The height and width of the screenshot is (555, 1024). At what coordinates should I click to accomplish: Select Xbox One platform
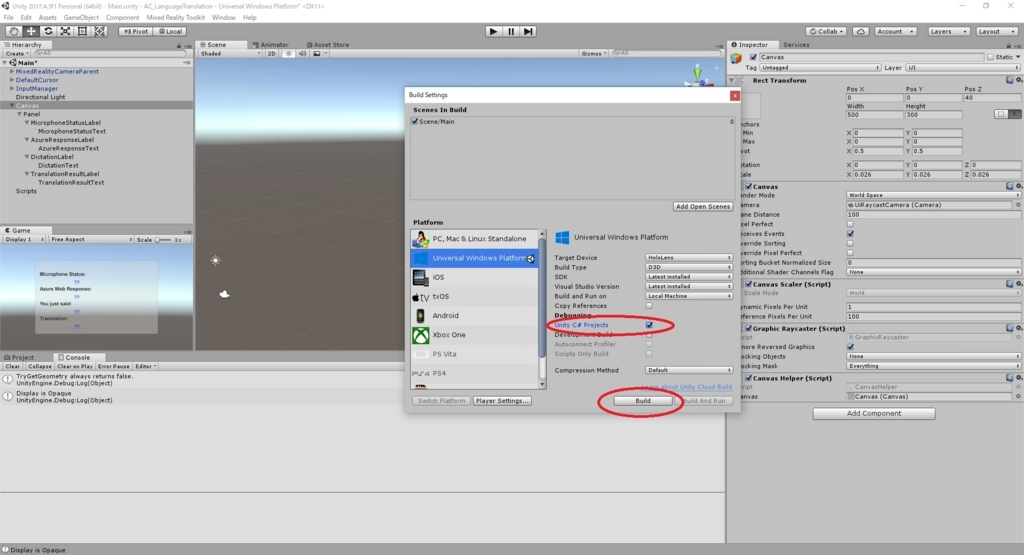474,335
